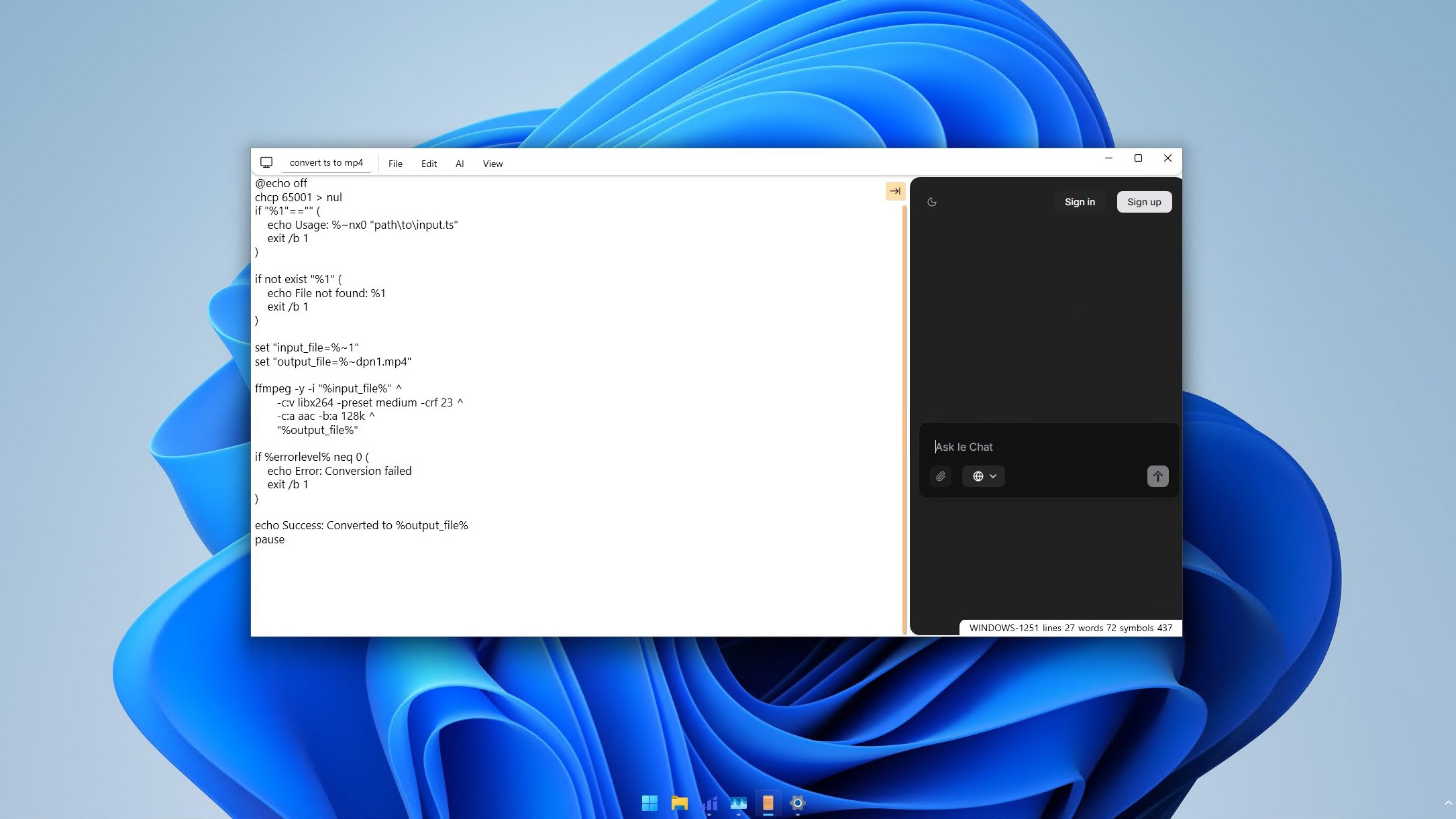1456x819 pixels.
Task: Toggle dark mode moon icon
Action: [932, 202]
